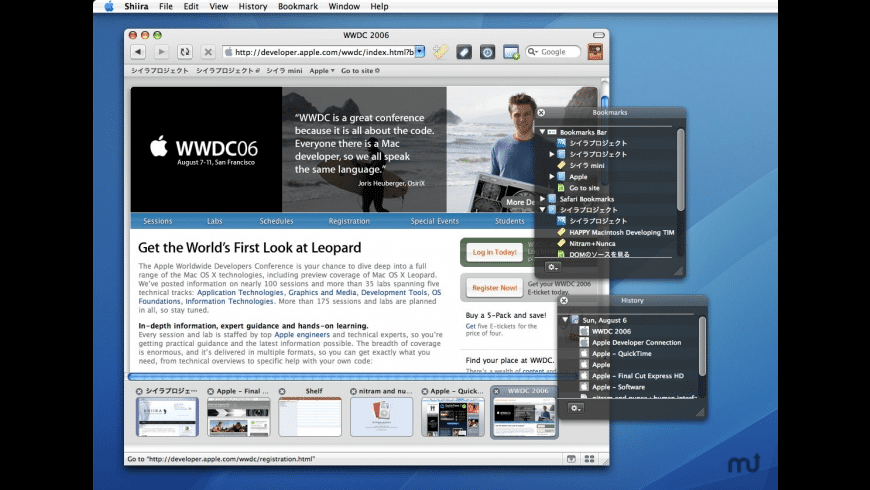Open the Shiira application menu
This screenshot has width=870, height=490.
coord(136,6)
